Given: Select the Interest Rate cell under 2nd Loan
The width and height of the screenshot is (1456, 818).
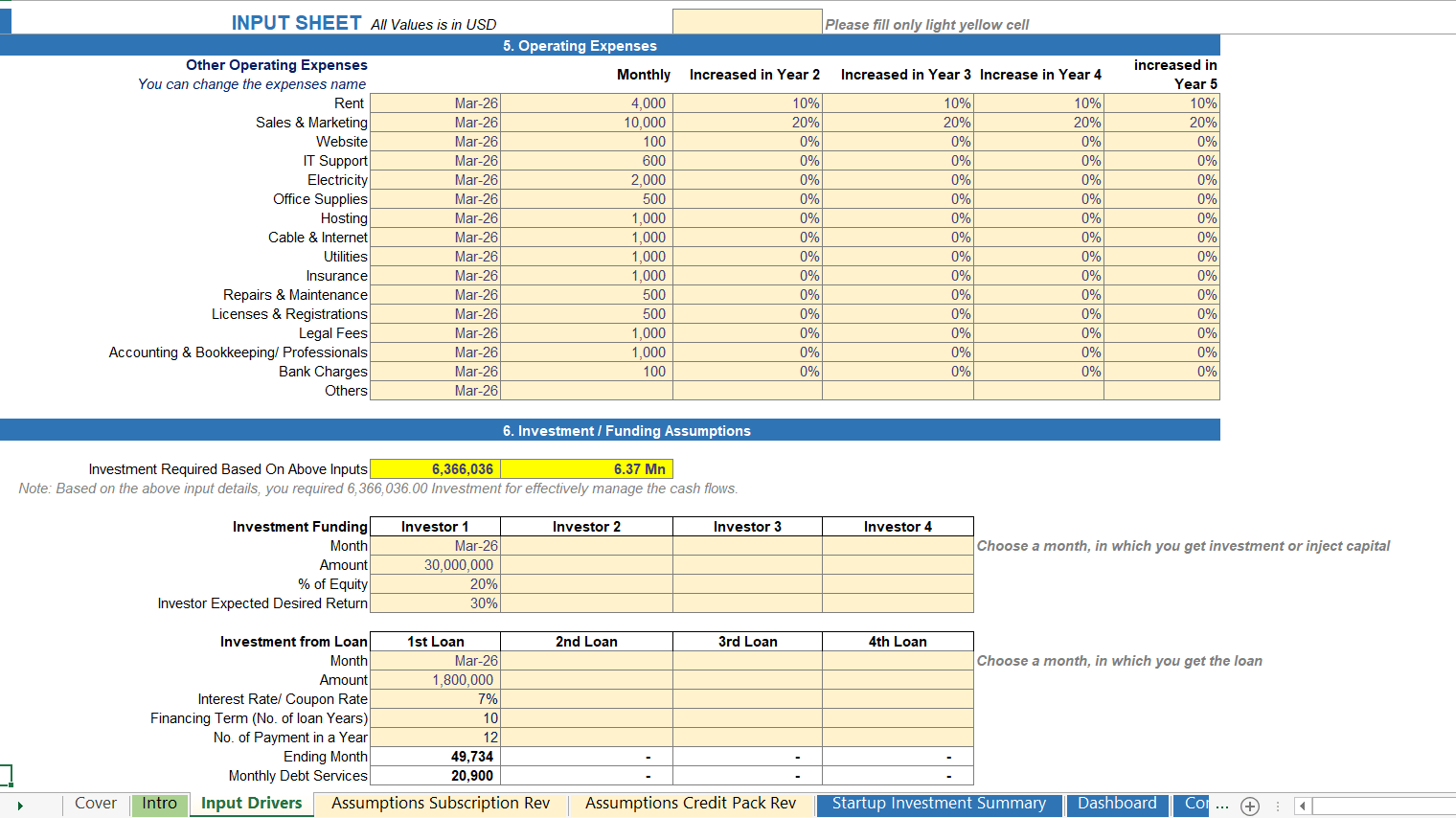Looking at the screenshot, I should [585, 698].
